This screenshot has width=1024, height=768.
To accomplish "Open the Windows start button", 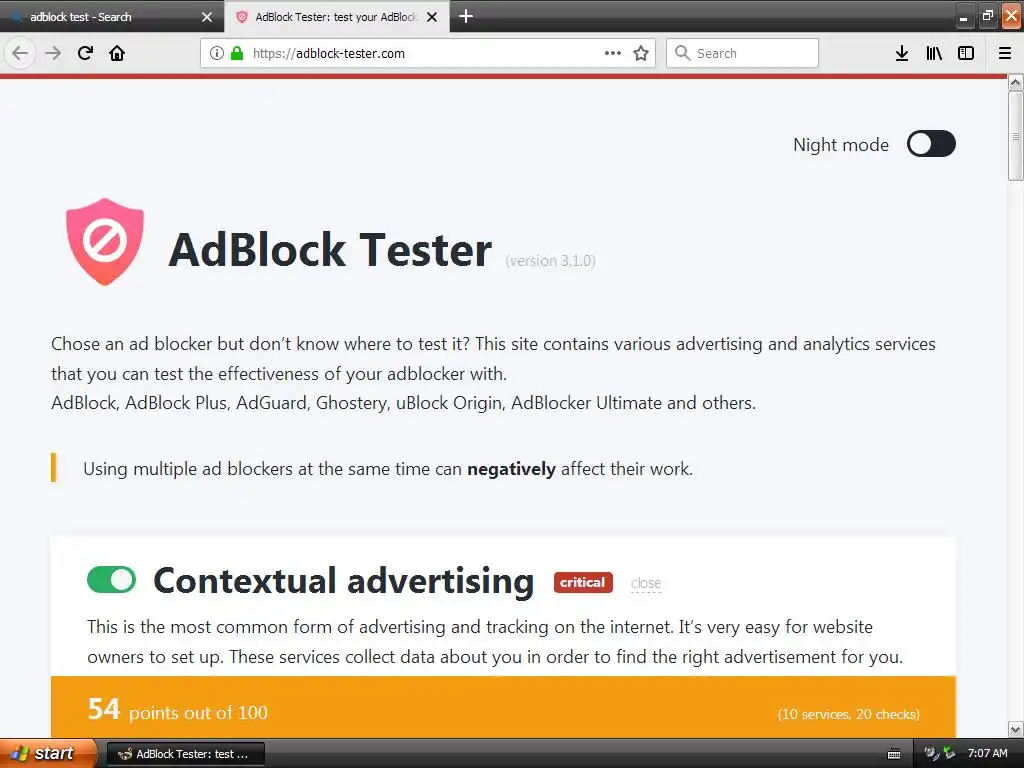I will 48,753.
